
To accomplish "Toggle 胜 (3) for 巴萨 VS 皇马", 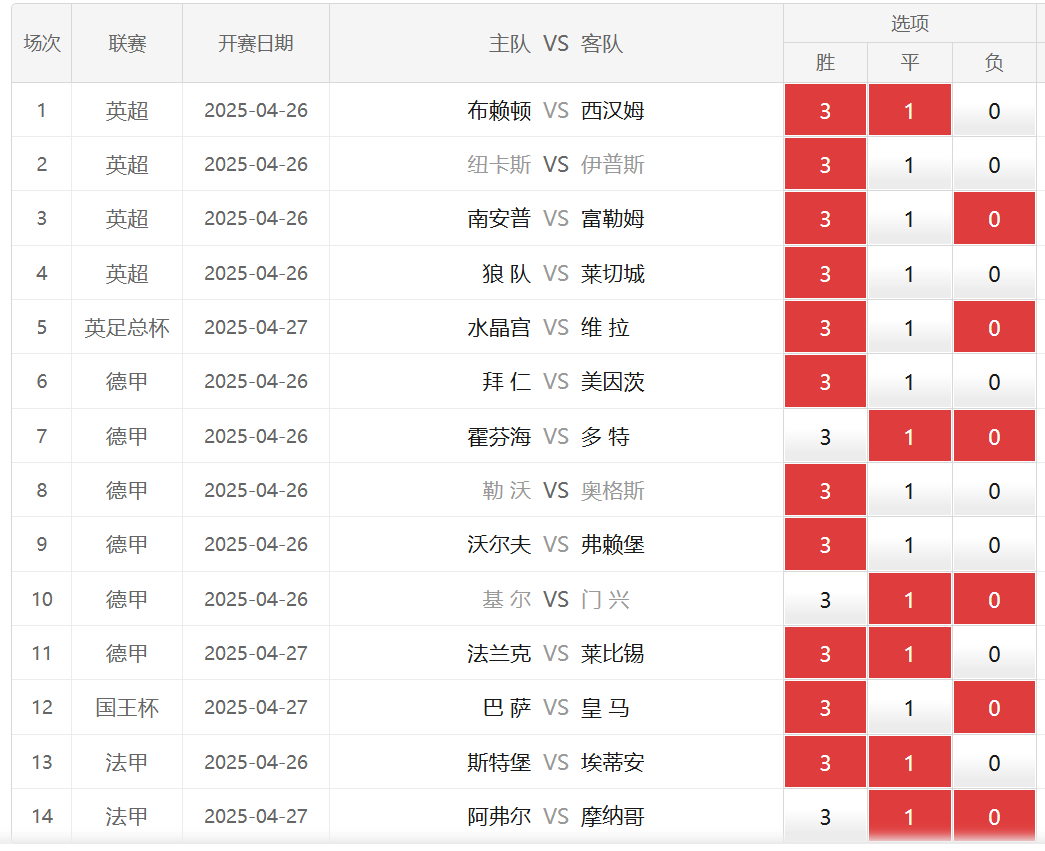I will (x=825, y=708).
